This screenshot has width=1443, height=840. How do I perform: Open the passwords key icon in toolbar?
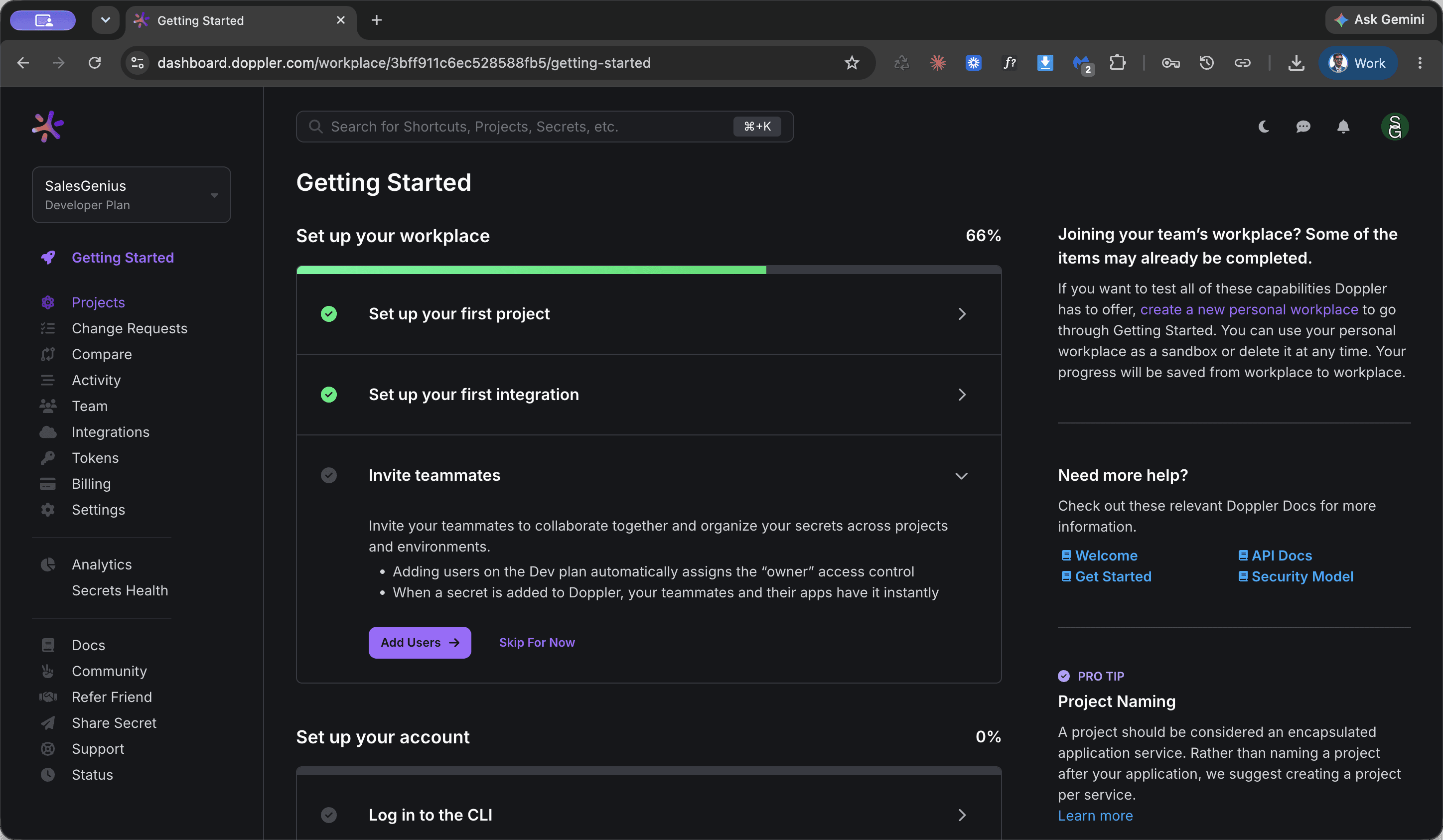coord(1170,62)
